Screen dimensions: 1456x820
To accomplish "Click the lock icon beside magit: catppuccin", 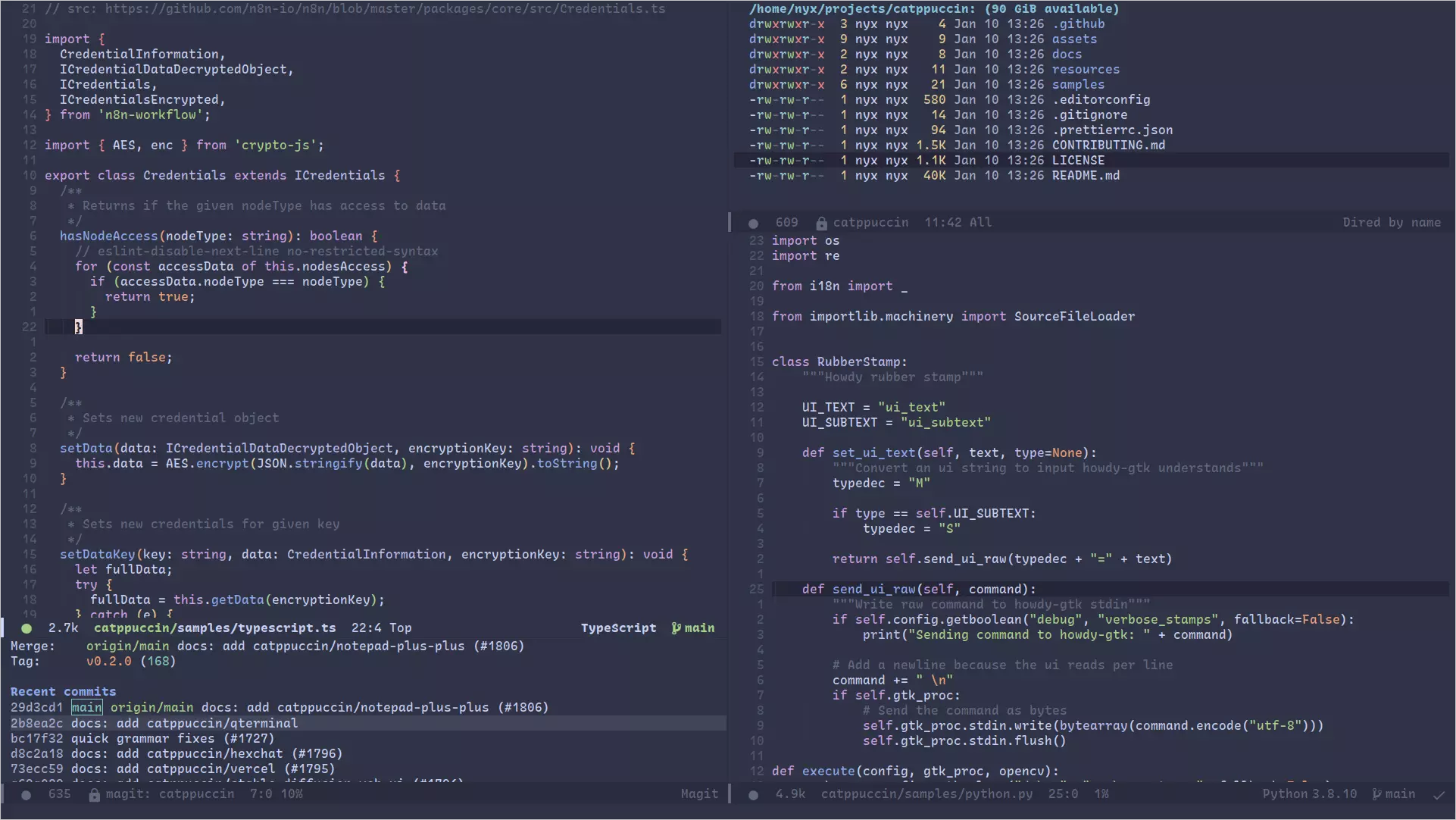I will [94, 795].
